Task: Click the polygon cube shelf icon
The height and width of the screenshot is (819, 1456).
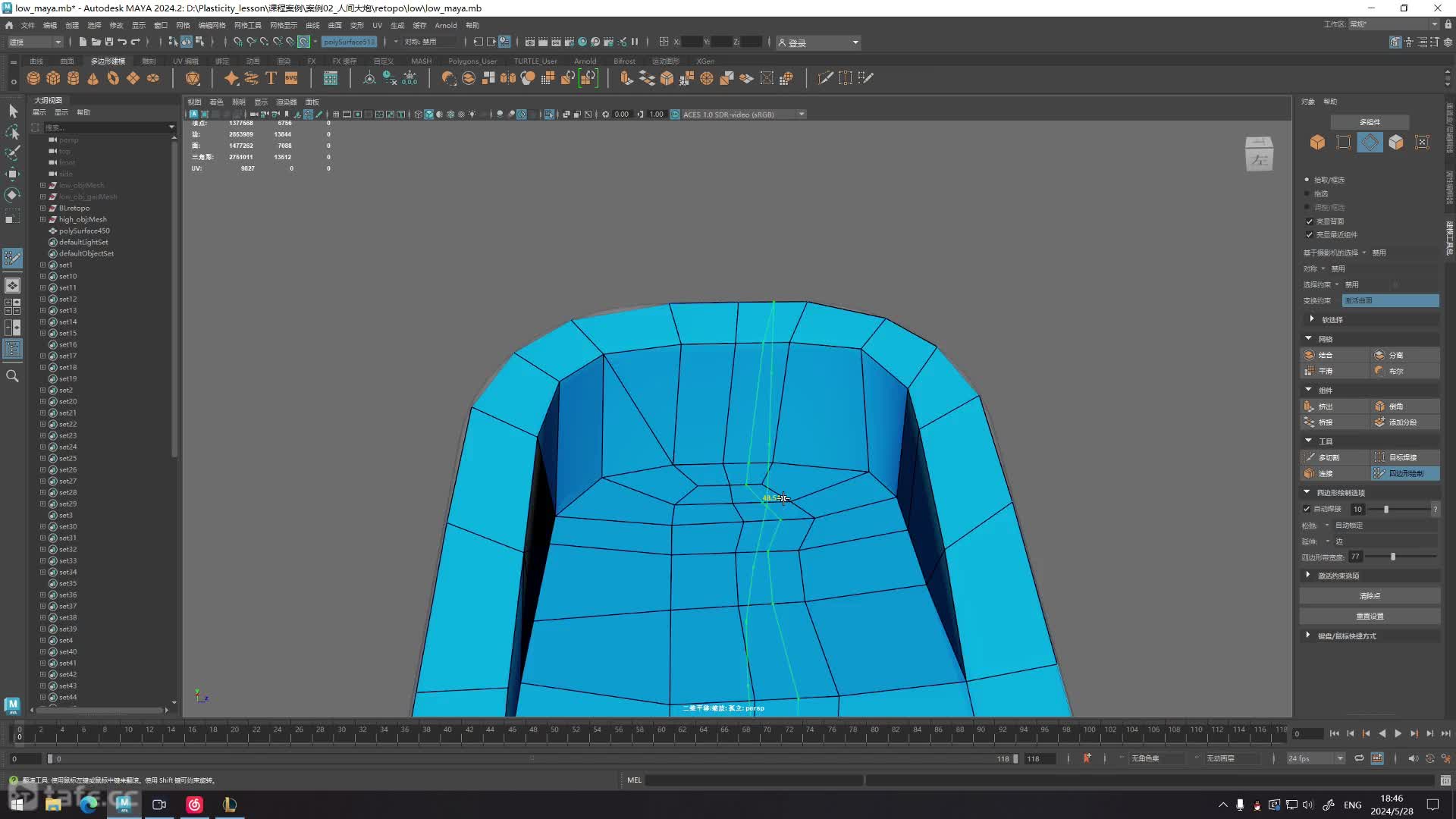Action: click(53, 78)
